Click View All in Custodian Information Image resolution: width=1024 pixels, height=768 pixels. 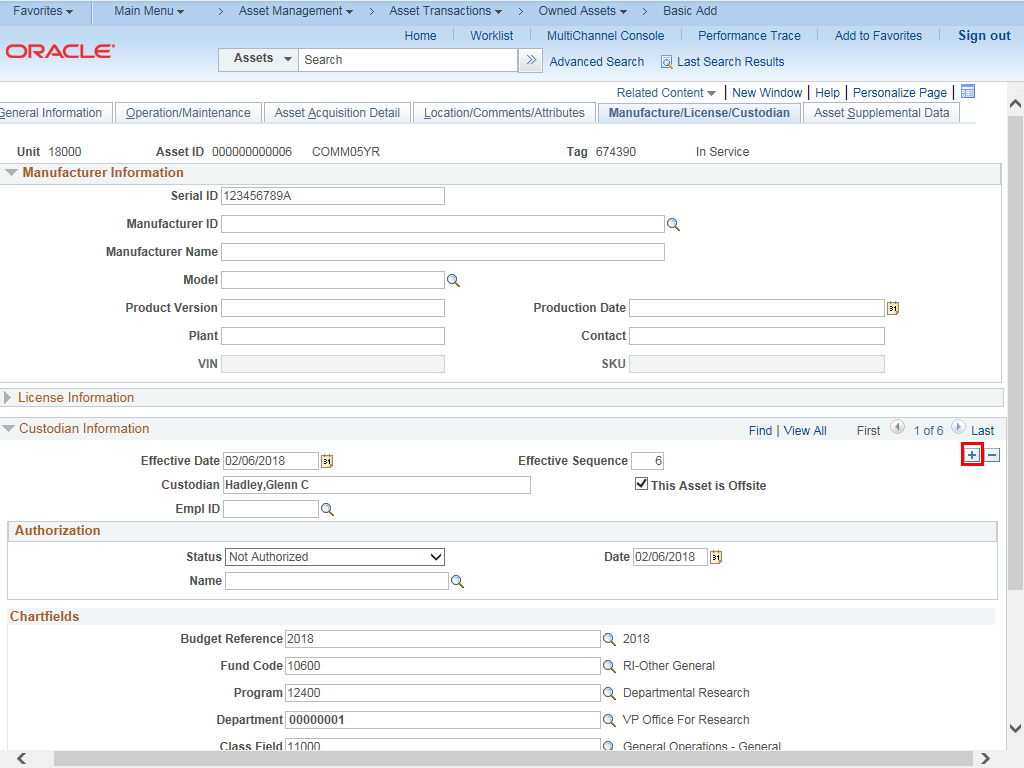point(805,431)
